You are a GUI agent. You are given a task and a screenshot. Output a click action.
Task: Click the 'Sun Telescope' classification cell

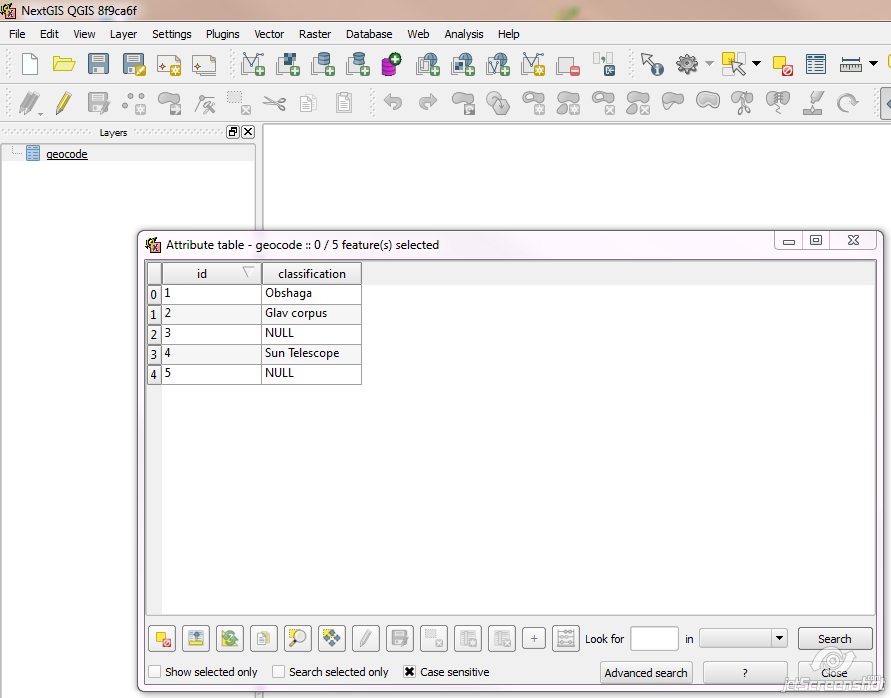pos(311,354)
